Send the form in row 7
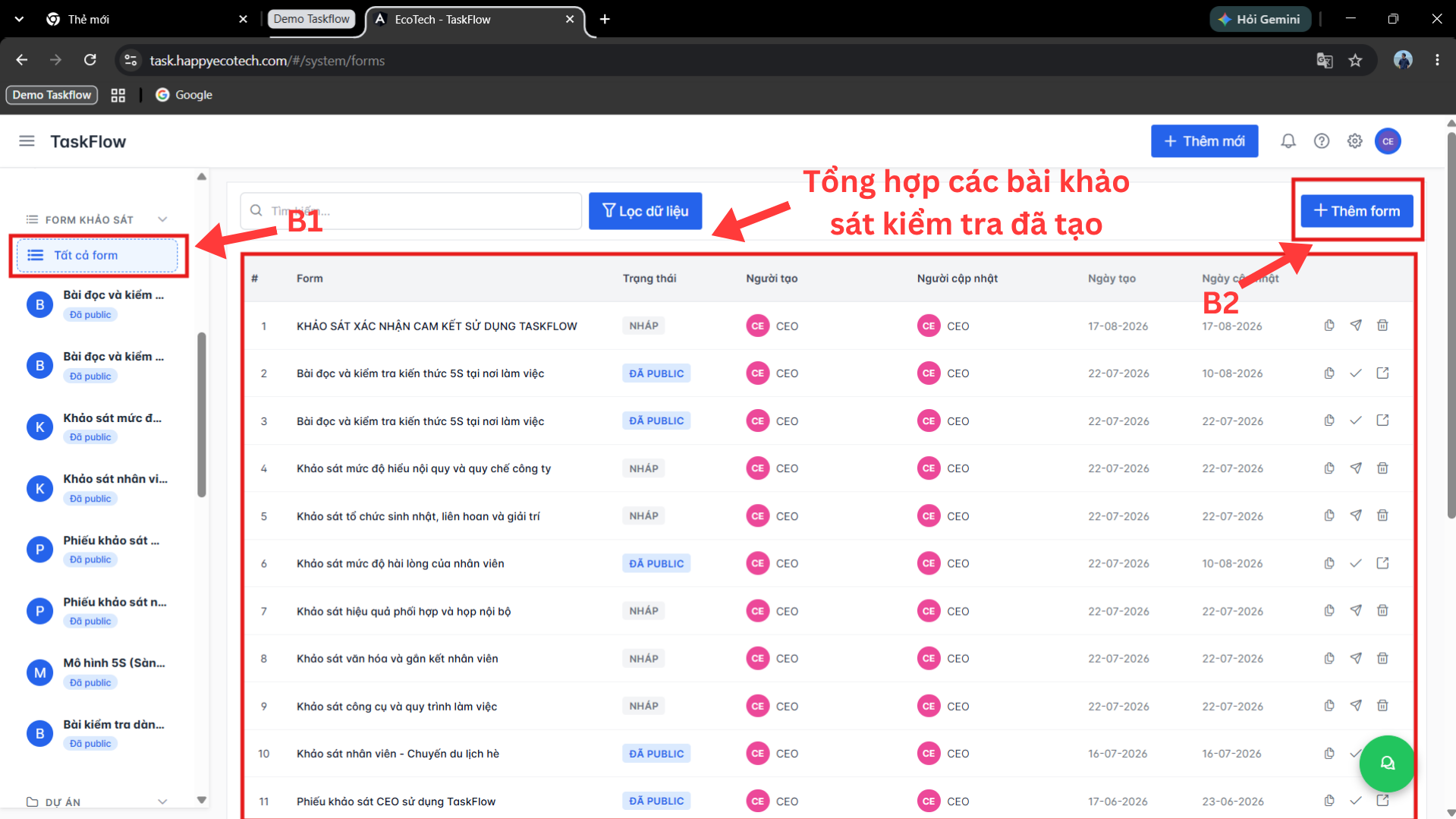This screenshot has width=1456, height=819. (x=1356, y=611)
